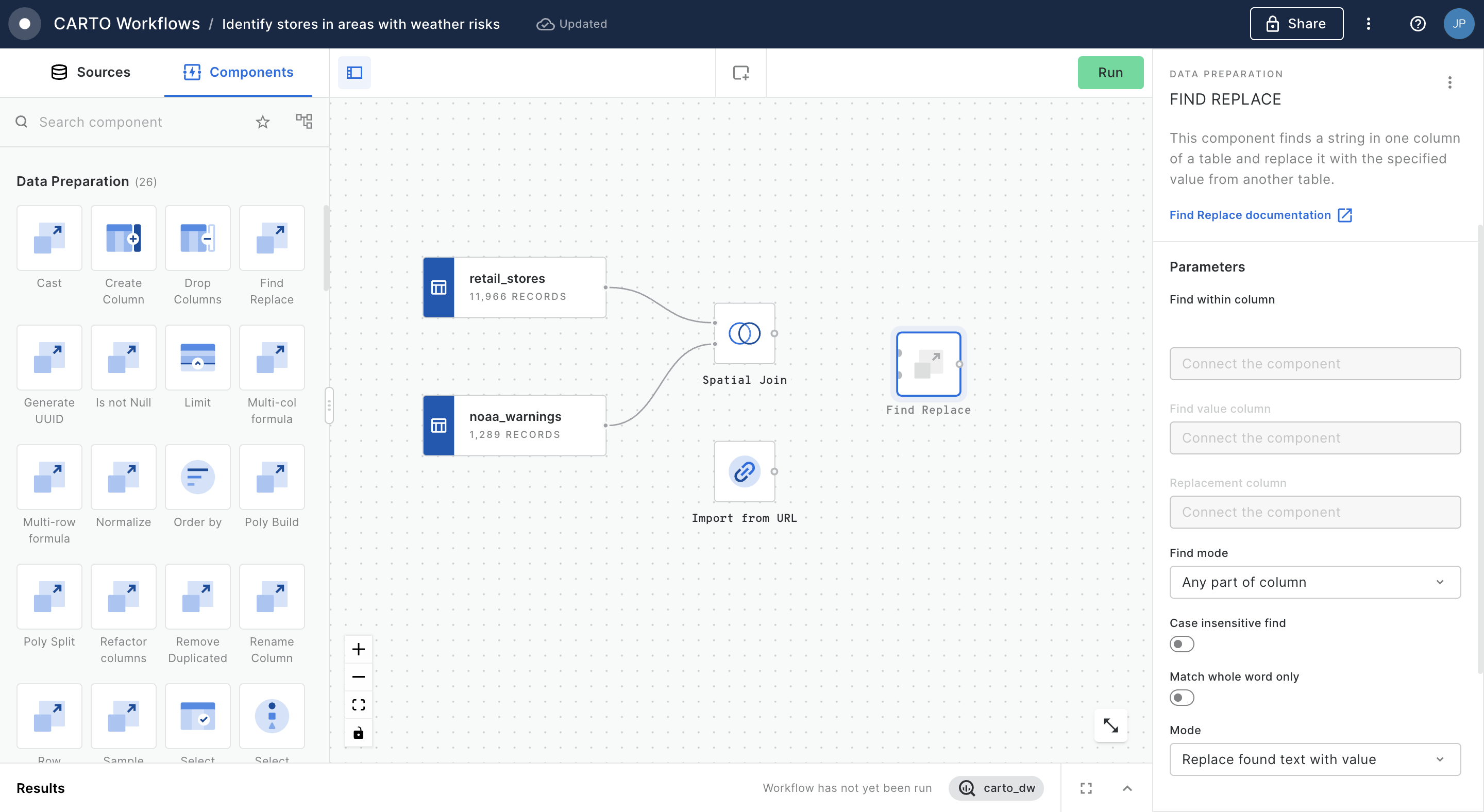Select the Spatial Join node icon
This screenshot has height=812, width=1484.
(x=744, y=333)
